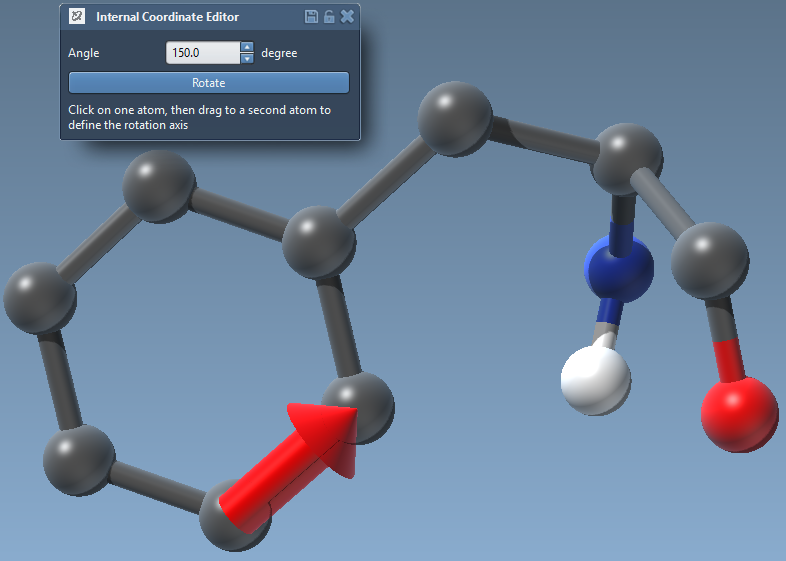This screenshot has width=786, height=561.
Task: Click the save icon in editor title bar
Action: (312, 17)
